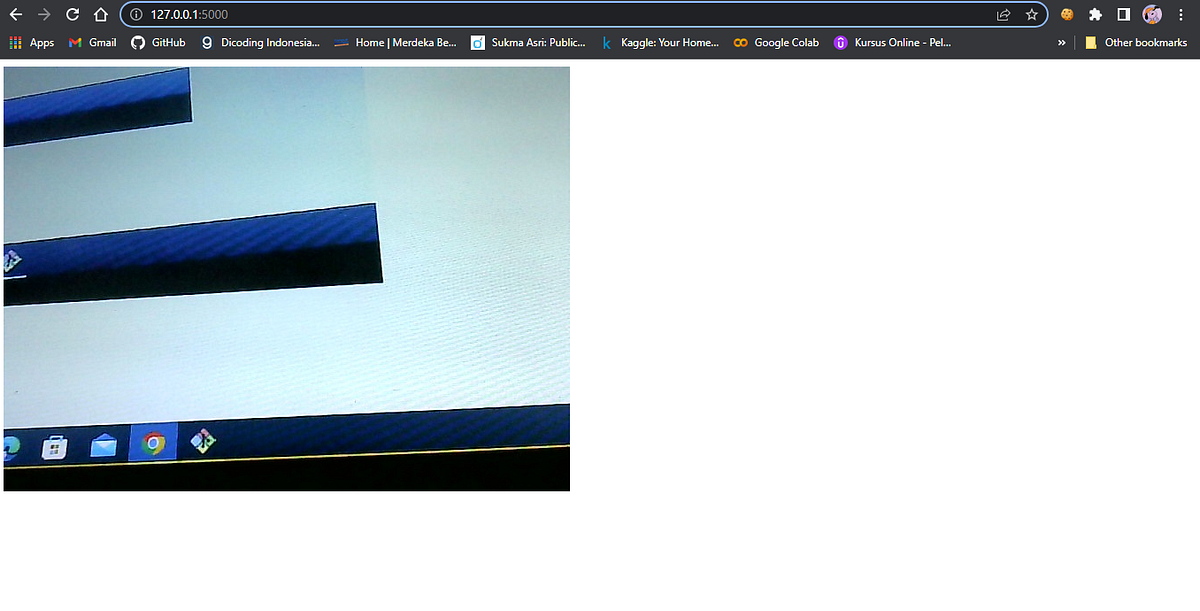Open the GitHub bookmark
Image resolution: width=1200 pixels, height=611 pixels.
[158, 42]
